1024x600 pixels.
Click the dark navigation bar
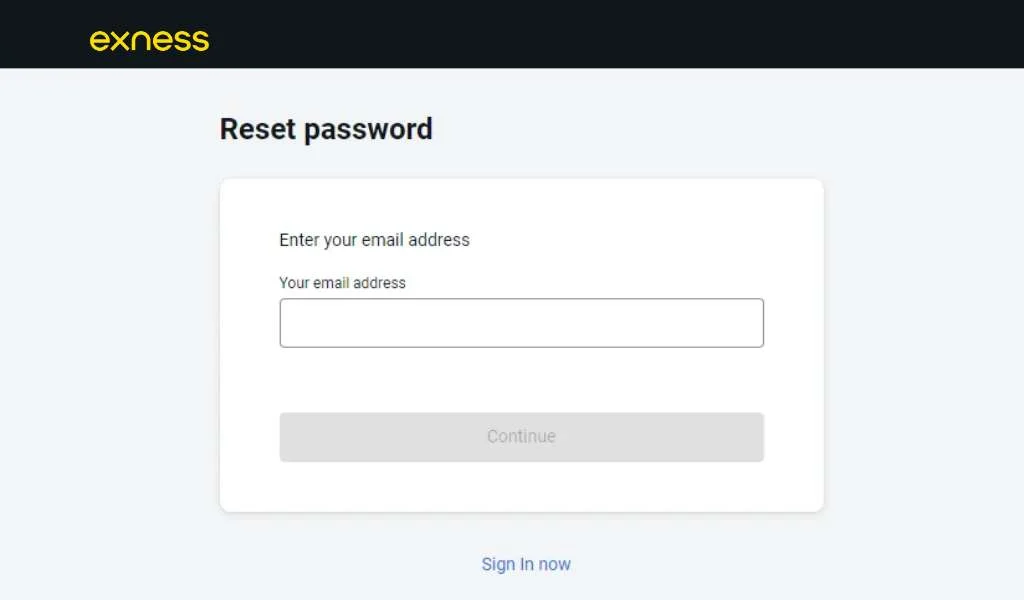(x=600, y=33)
